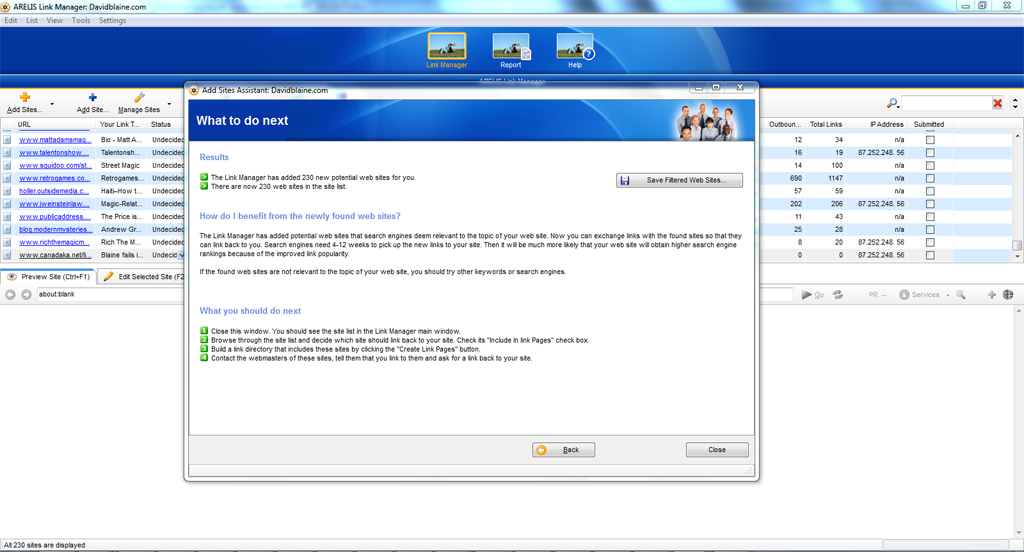Click the page icon beside www.canadaka.net

pos(7,255)
